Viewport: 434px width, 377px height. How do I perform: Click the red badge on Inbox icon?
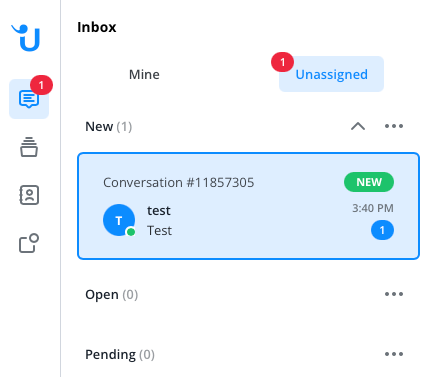(x=41, y=85)
